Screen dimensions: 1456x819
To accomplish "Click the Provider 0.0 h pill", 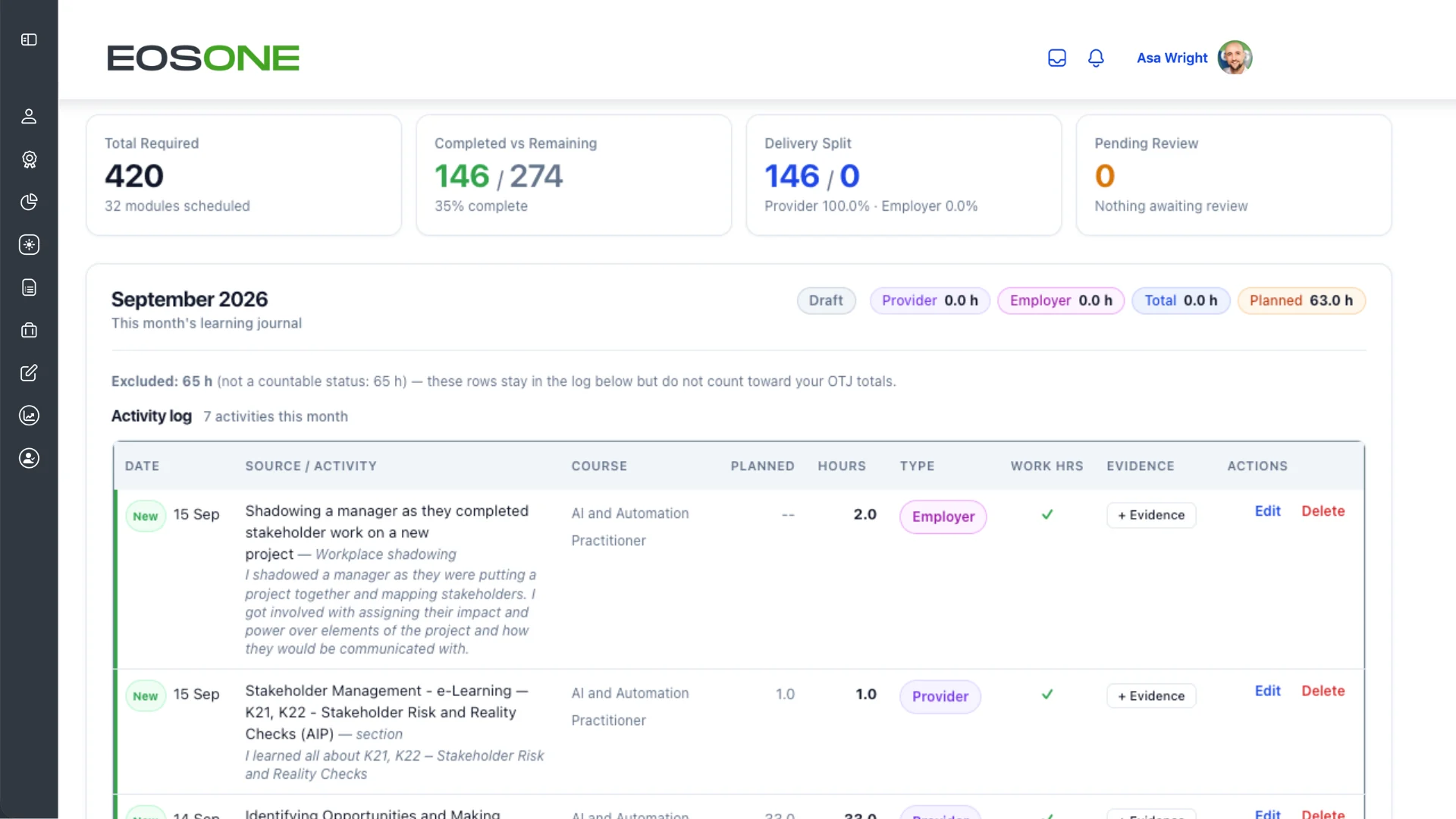I will 930,300.
